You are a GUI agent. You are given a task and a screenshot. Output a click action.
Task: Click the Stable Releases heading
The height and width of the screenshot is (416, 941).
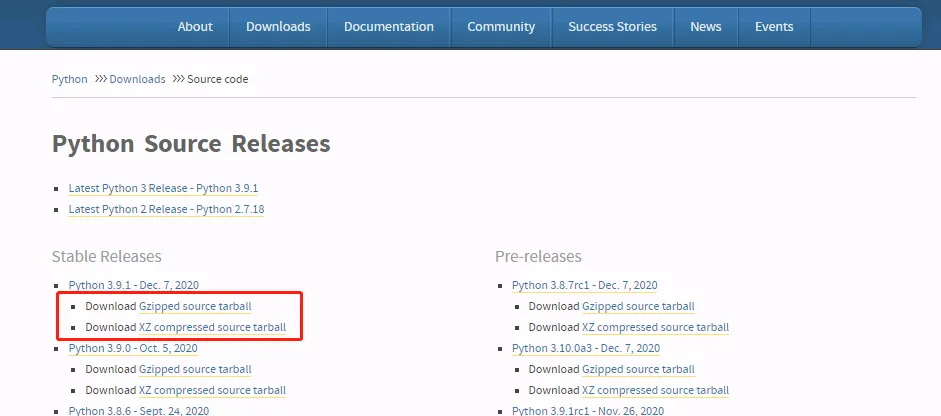click(x=107, y=256)
